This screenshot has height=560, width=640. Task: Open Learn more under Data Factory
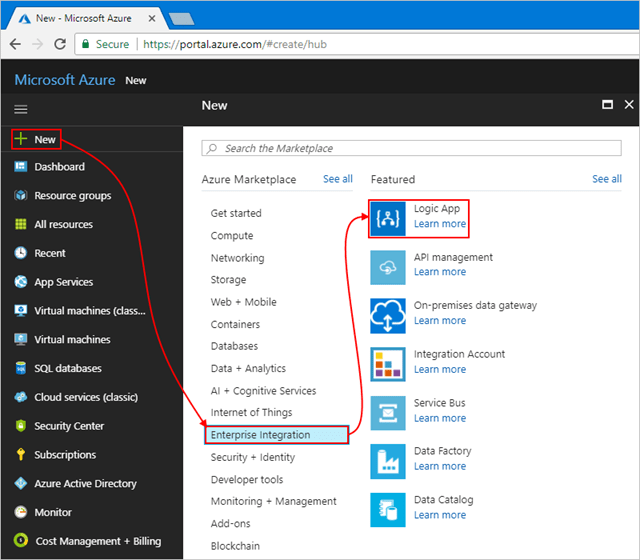(x=440, y=466)
